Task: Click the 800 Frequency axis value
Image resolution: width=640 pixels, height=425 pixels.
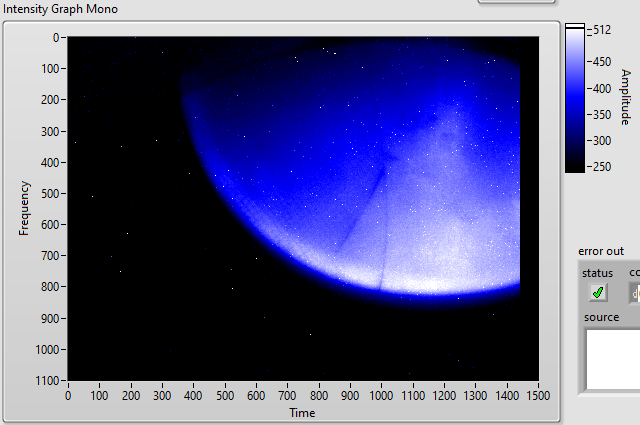Action: coord(51,287)
